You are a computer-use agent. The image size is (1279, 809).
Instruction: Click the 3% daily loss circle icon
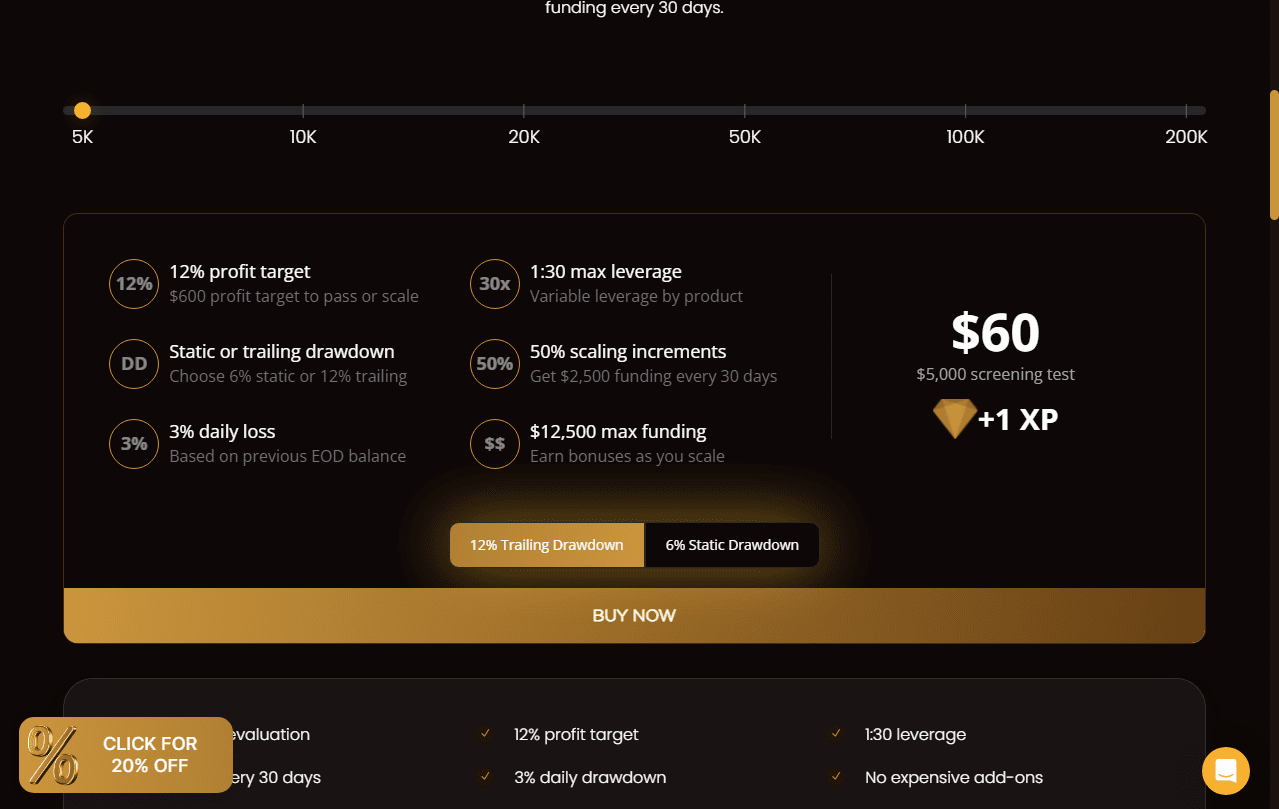134,444
